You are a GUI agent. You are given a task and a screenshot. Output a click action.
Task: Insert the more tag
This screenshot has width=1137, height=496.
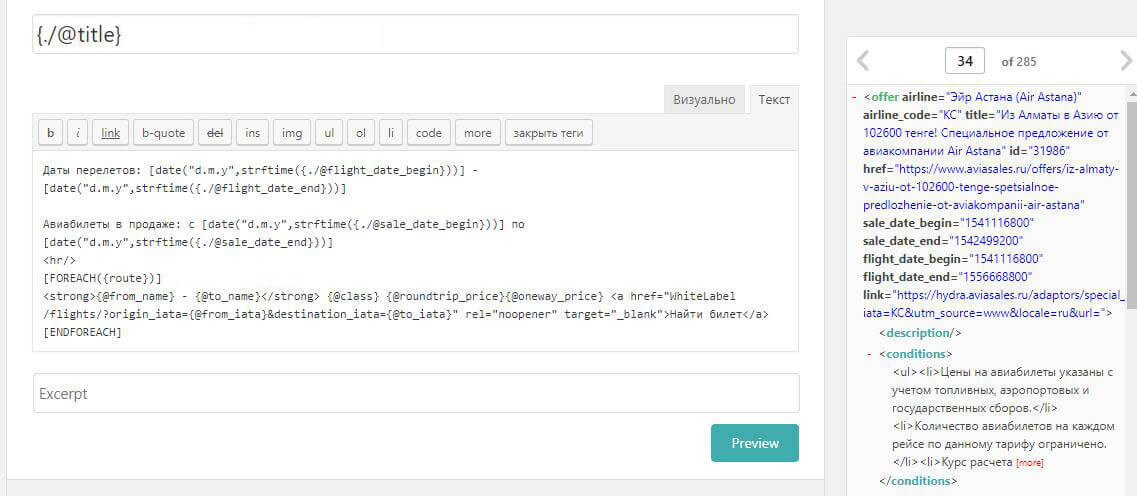(x=478, y=133)
